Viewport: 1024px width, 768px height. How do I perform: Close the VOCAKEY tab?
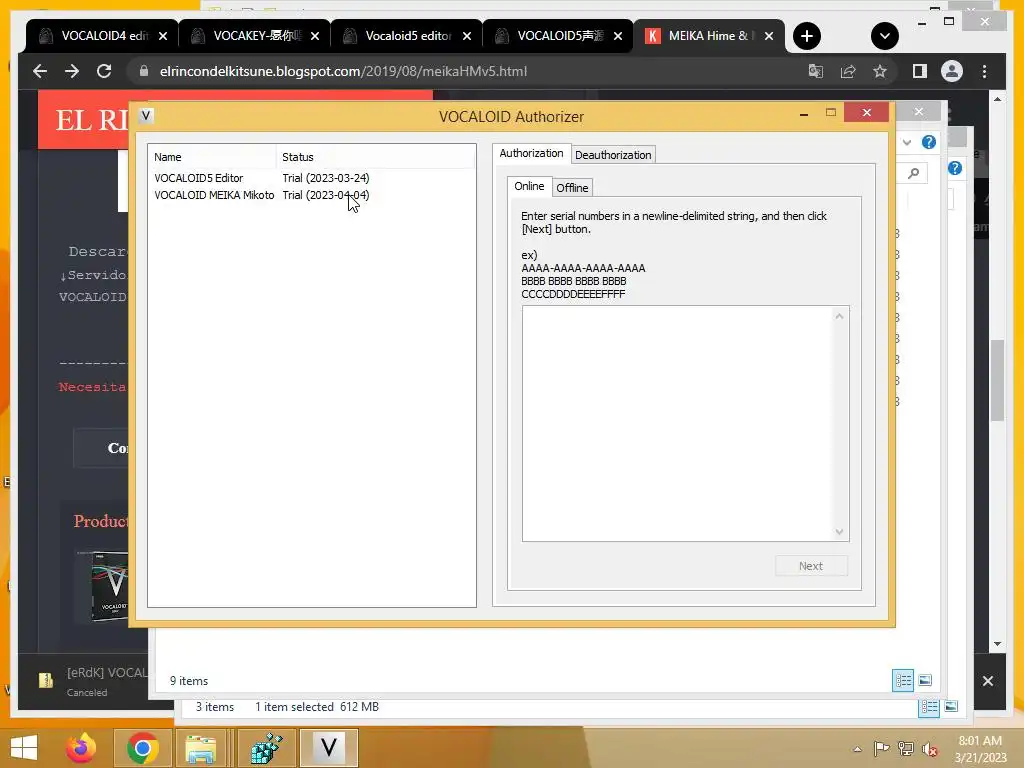pos(315,36)
